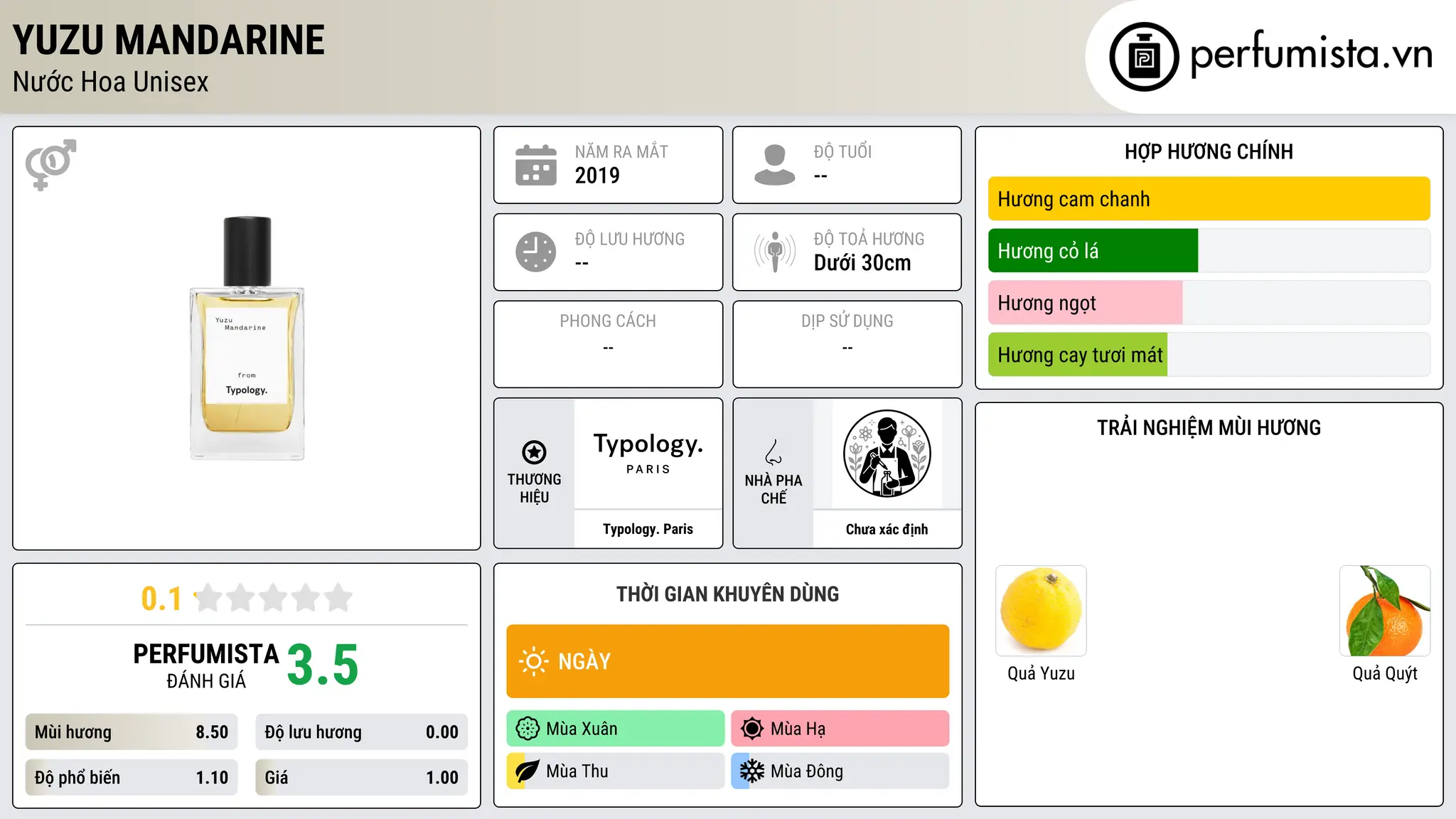Click the DỊP SỬ DỤNG card heading
Viewport: 1456px width, 819px height.
(x=847, y=321)
